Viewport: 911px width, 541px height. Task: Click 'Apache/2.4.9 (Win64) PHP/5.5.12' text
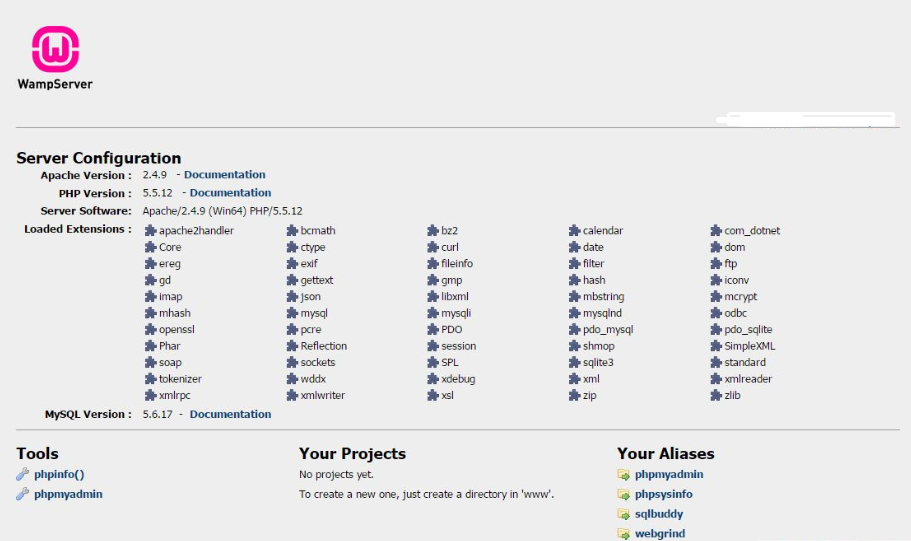click(x=223, y=211)
